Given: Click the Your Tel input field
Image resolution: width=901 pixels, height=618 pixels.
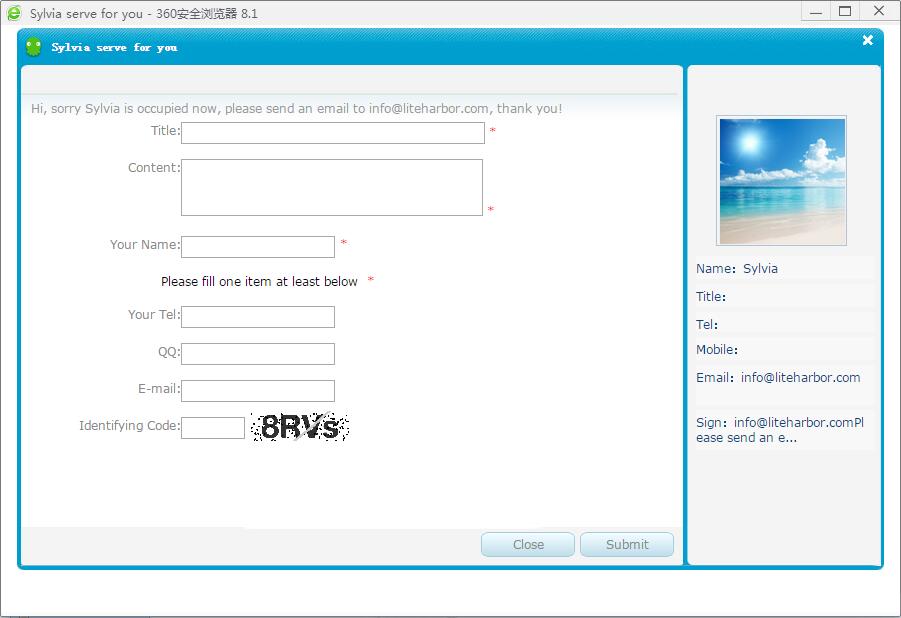Looking at the screenshot, I should click(257, 317).
